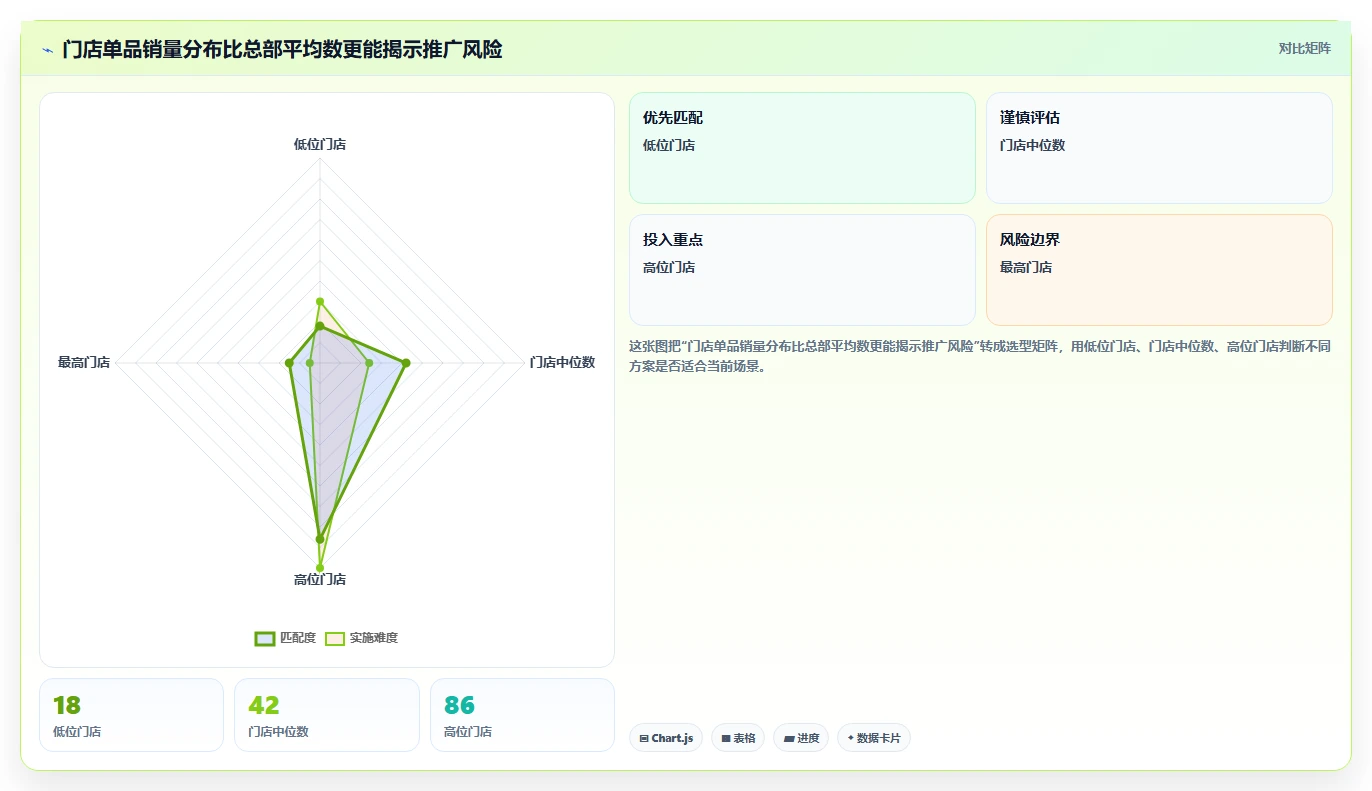This screenshot has height=791, width=1372.
Task: Click the 表格 tag chip
Action: coord(738,738)
